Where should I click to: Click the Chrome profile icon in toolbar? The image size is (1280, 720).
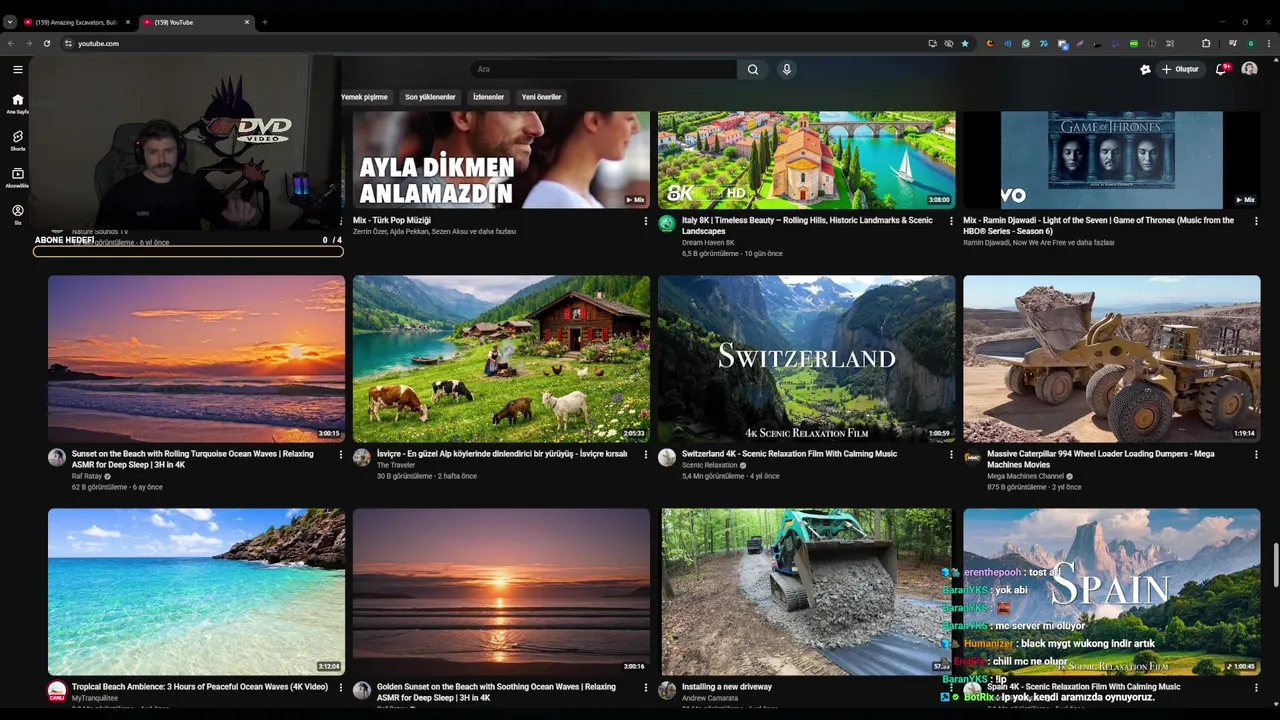(1250, 43)
